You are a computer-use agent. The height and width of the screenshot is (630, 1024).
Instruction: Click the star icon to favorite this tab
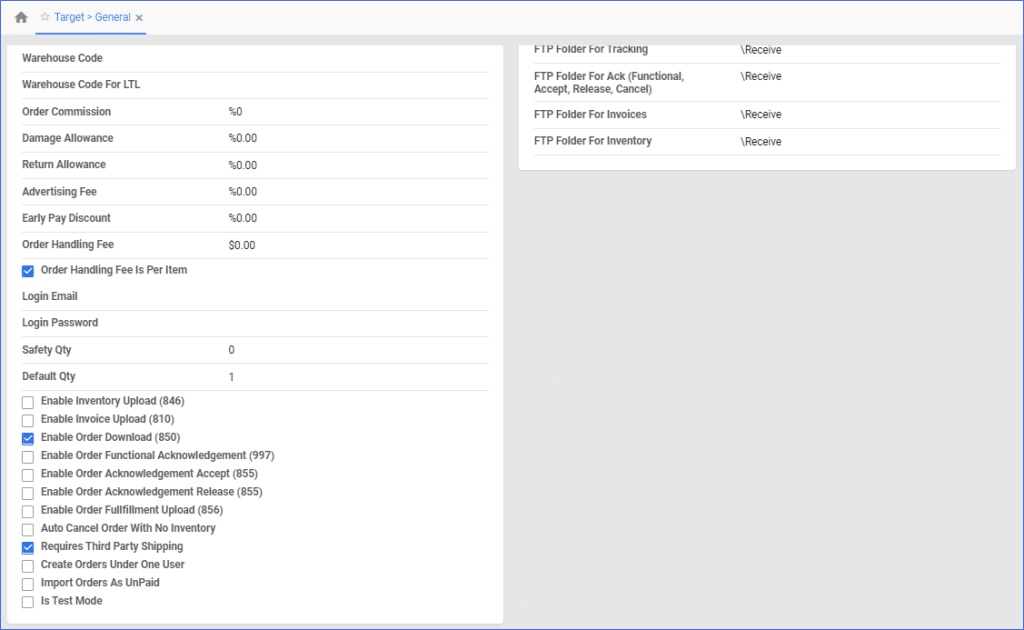coord(43,17)
